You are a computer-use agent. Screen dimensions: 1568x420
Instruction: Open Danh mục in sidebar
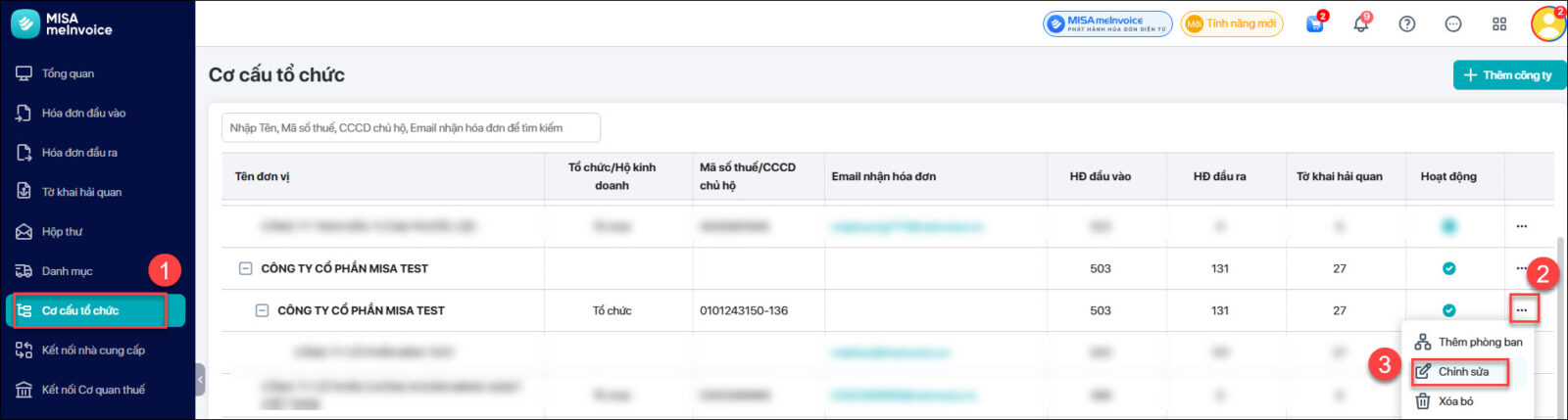point(67,271)
